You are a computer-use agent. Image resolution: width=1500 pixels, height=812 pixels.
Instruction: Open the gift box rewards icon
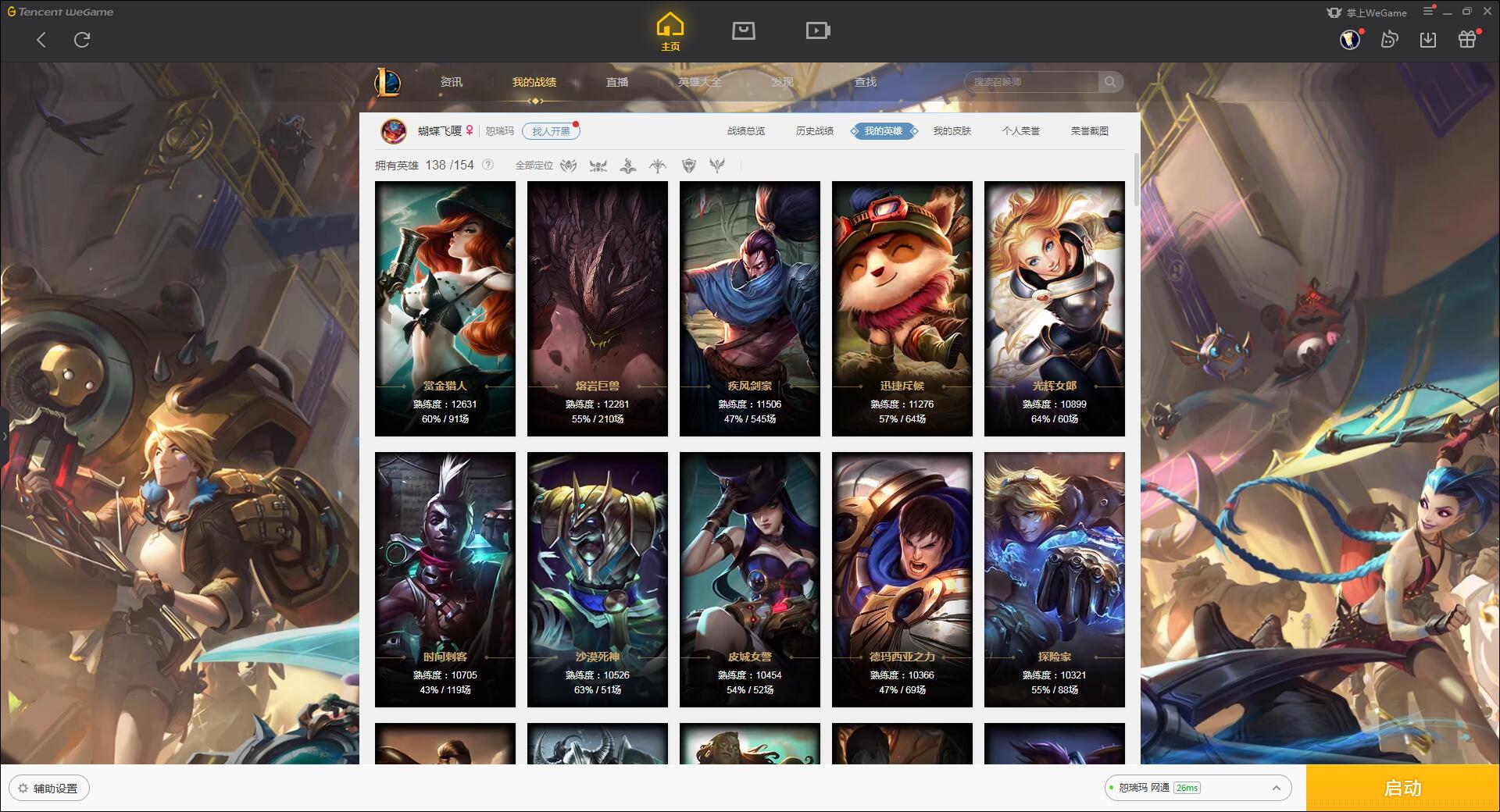[1467, 39]
